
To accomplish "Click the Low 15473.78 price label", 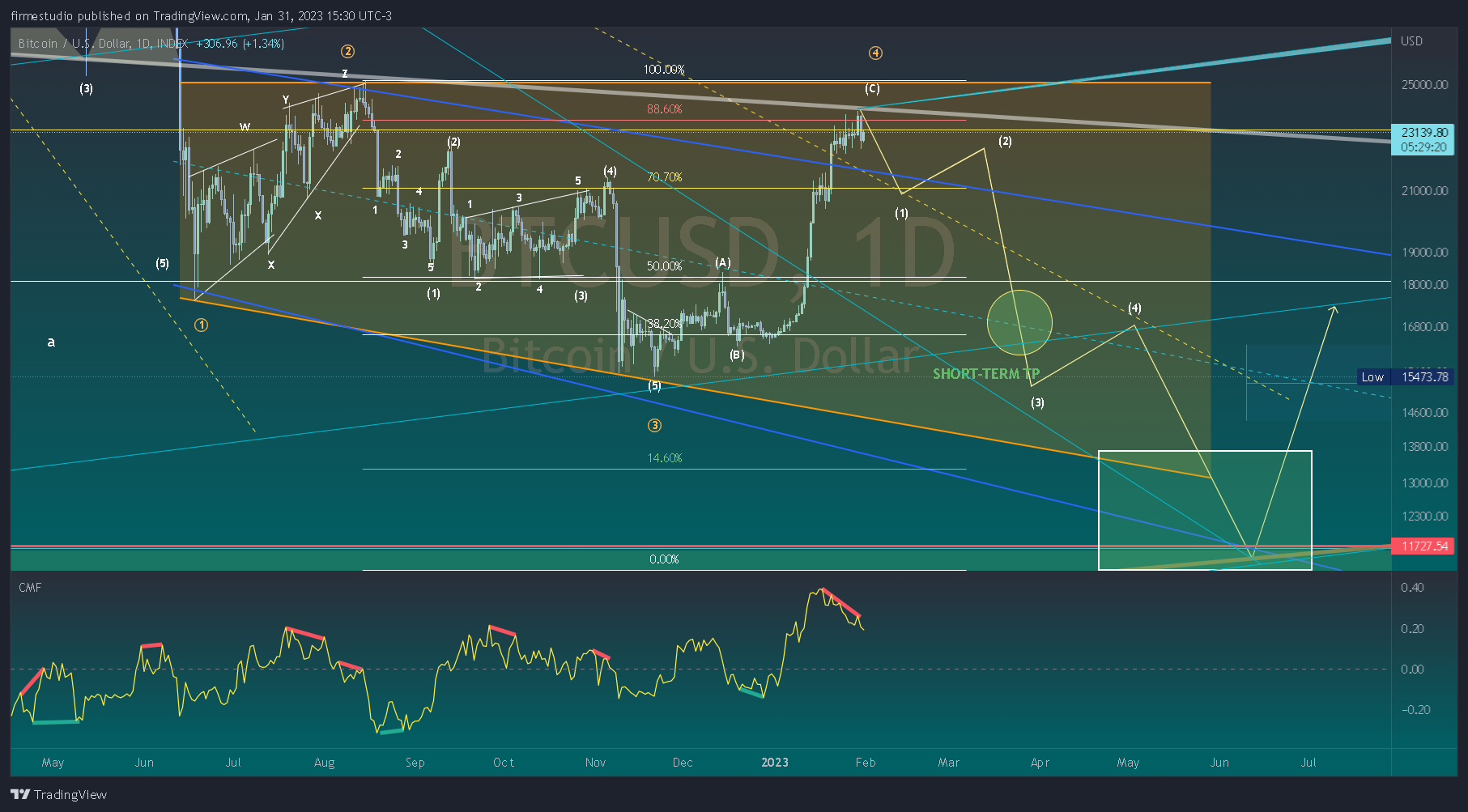I will [x=1405, y=376].
